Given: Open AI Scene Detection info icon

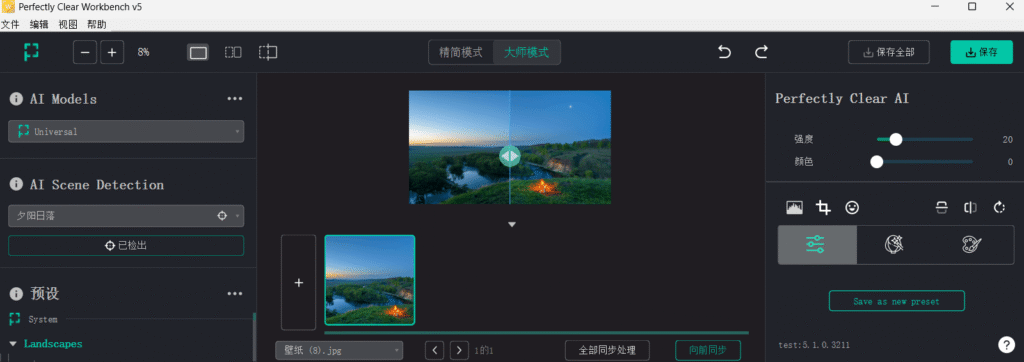Looking at the screenshot, I should 16,185.
